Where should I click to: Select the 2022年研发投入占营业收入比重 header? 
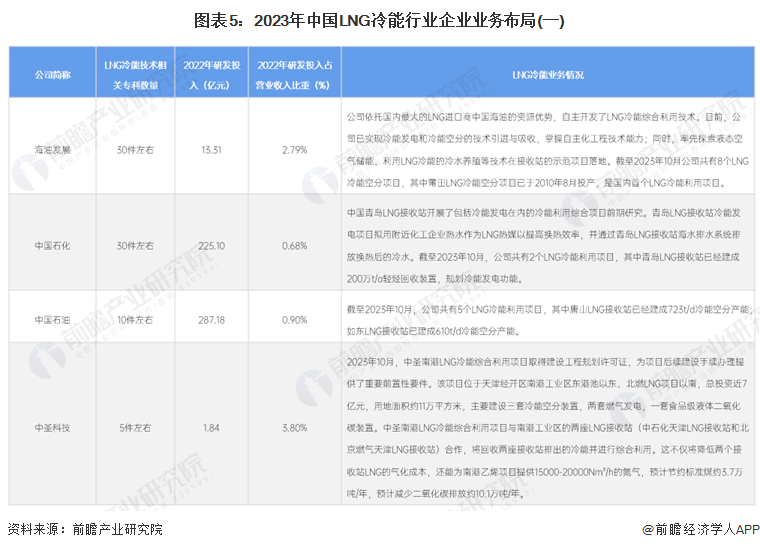(x=294, y=75)
